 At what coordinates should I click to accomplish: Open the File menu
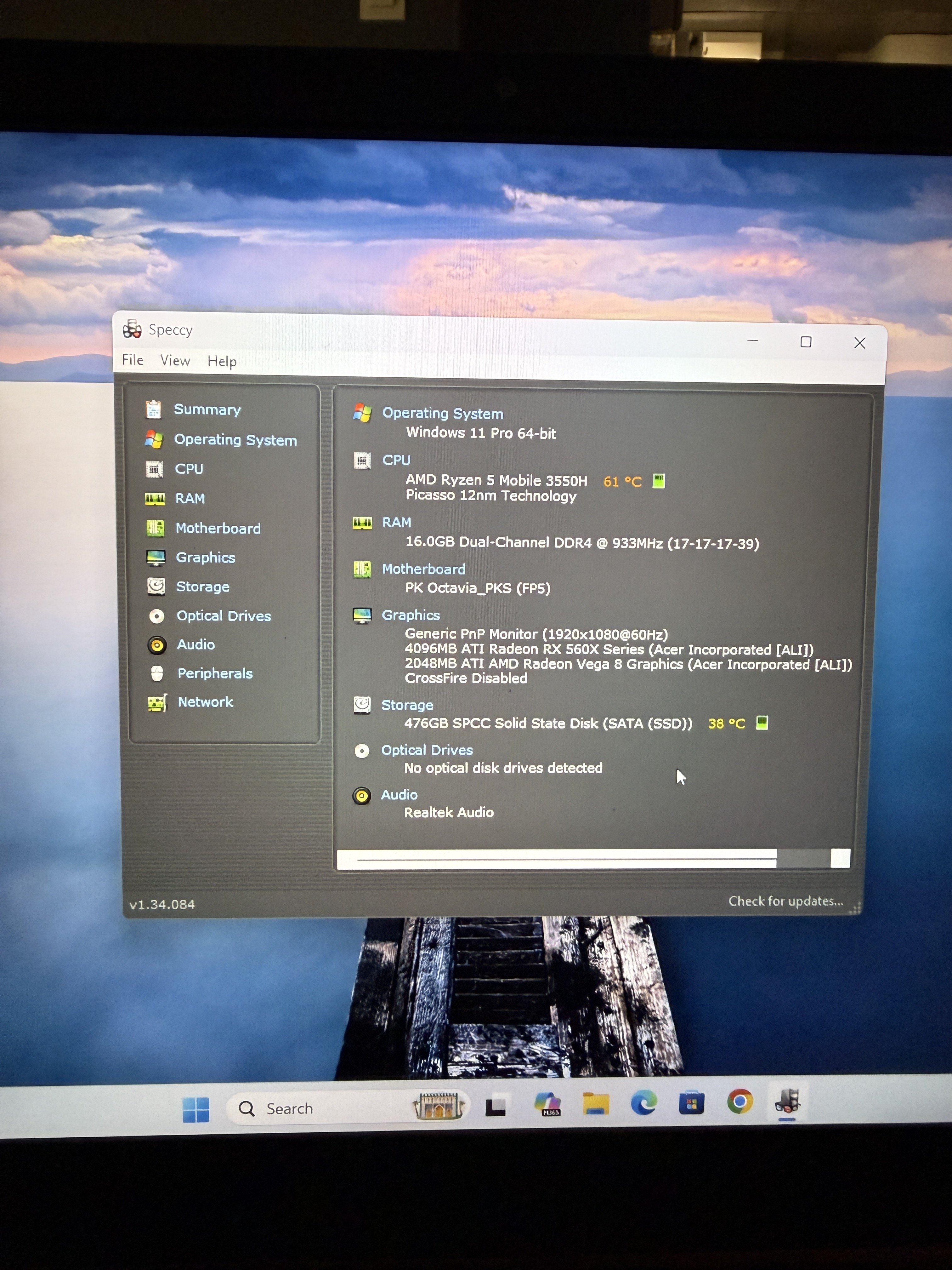coord(133,359)
